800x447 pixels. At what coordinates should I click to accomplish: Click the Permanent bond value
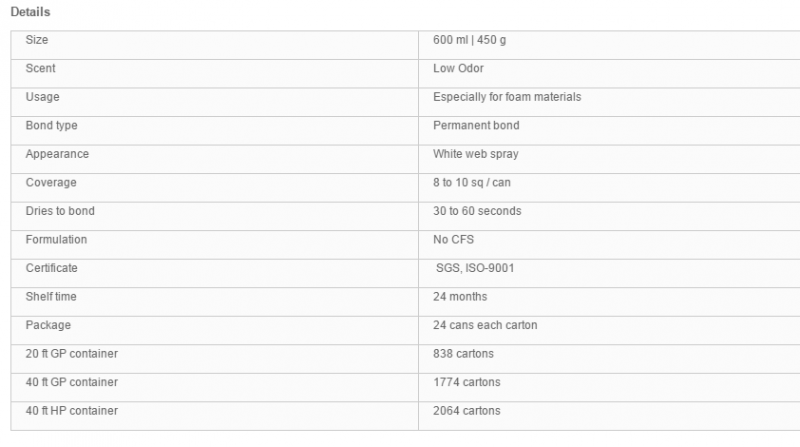click(x=476, y=126)
